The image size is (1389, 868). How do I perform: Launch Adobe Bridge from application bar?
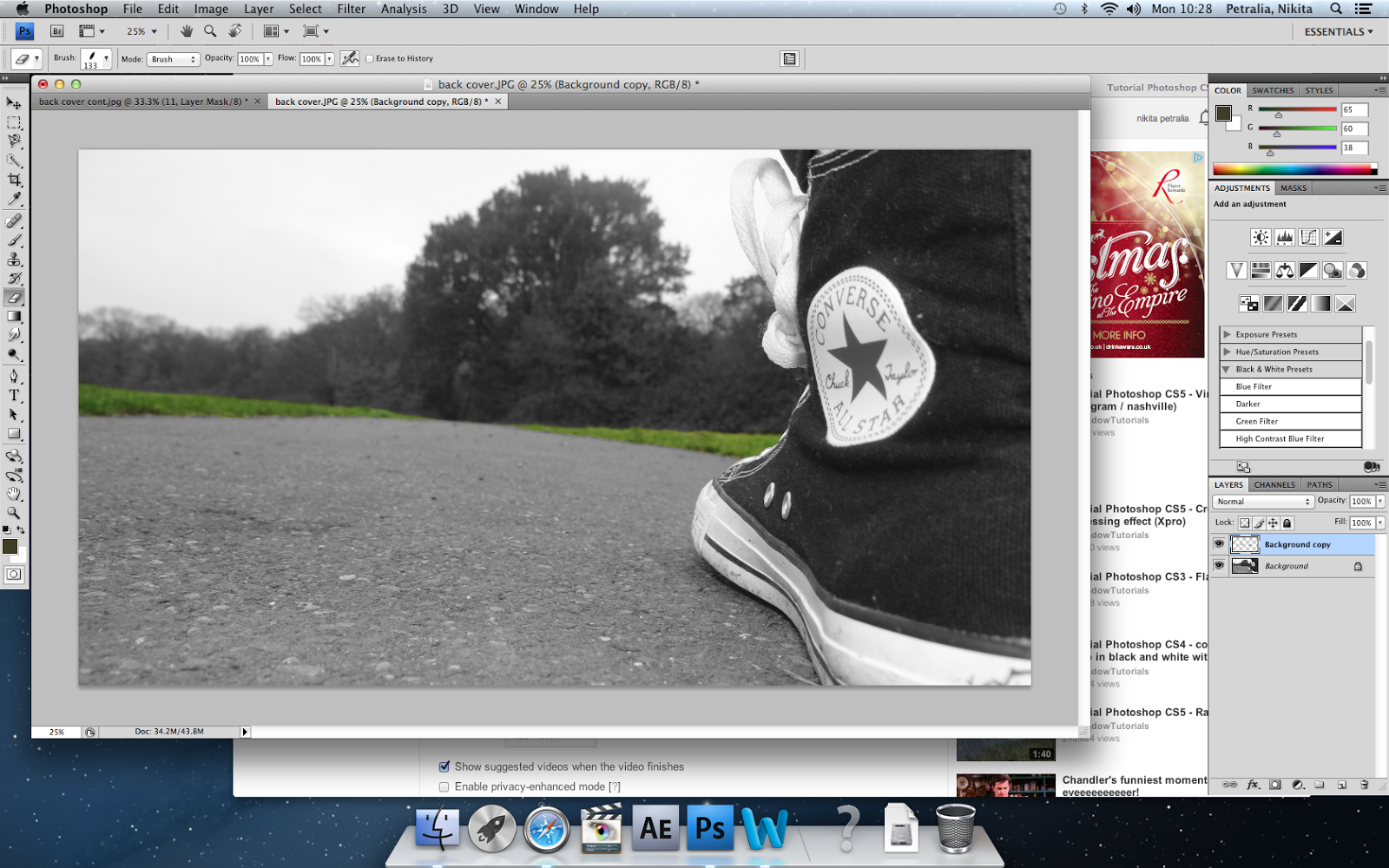(56, 31)
